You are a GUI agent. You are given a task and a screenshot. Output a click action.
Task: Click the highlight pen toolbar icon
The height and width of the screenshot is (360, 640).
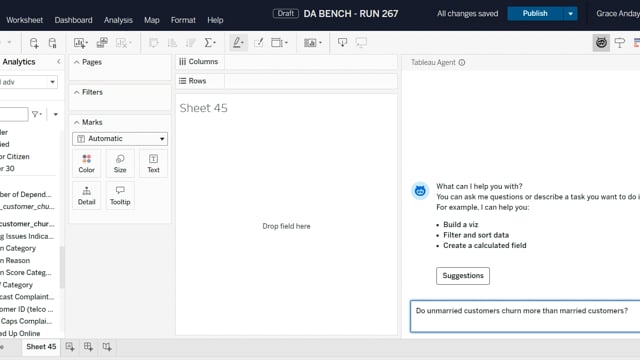238,43
